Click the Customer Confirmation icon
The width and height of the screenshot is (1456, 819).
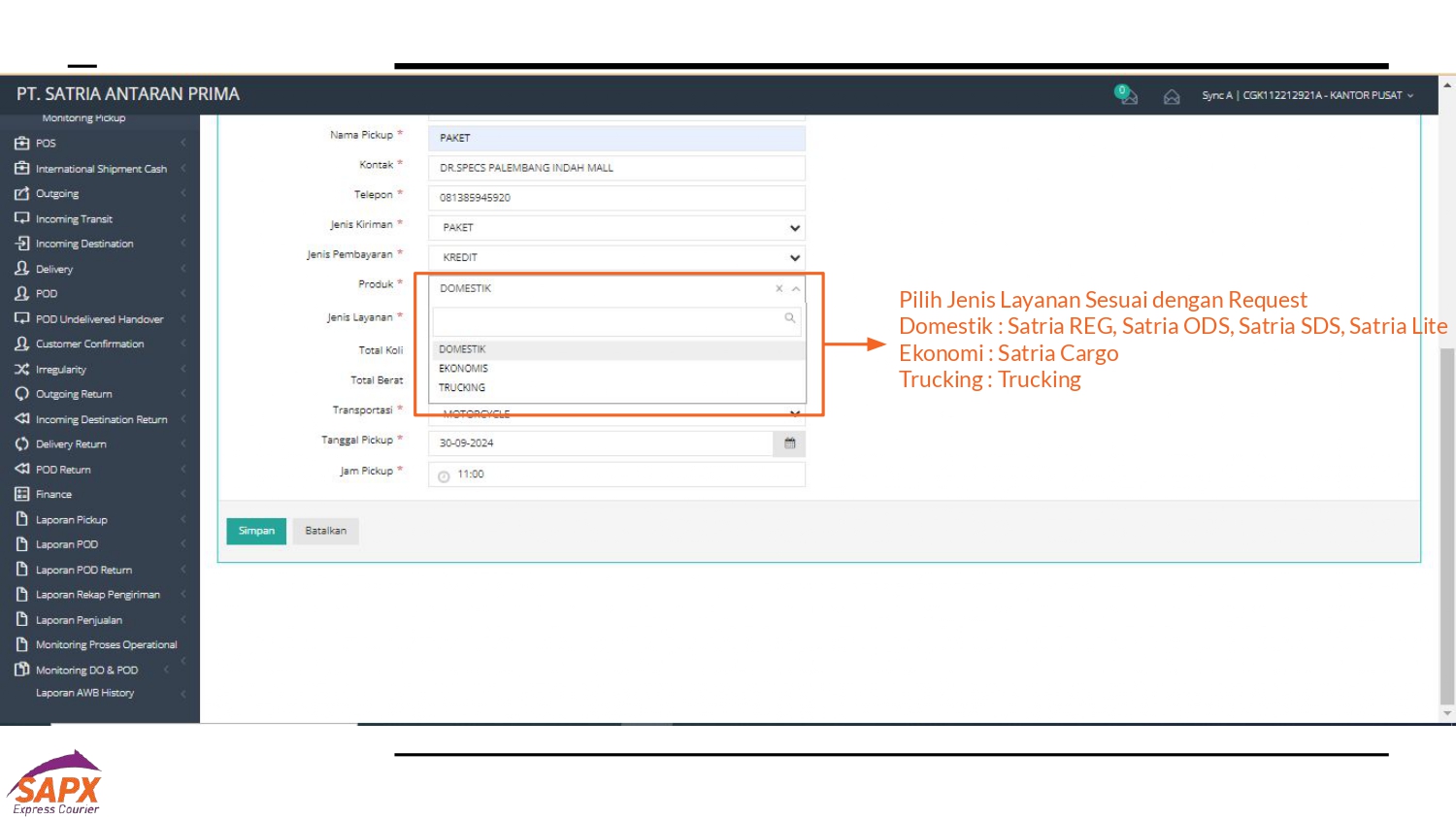[21, 344]
